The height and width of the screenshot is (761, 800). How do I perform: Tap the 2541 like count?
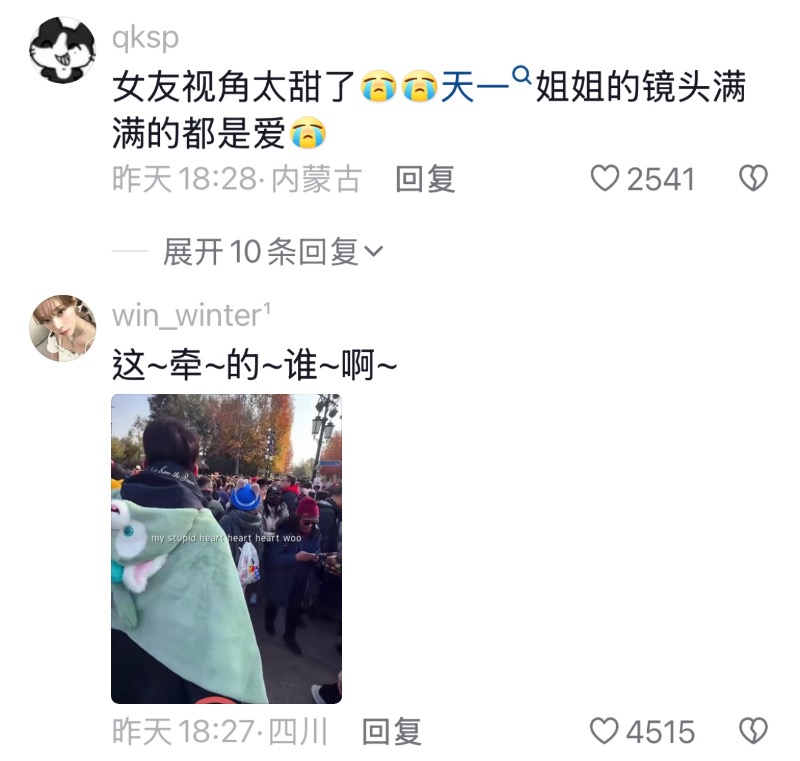pyautogui.click(x=661, y=180)
